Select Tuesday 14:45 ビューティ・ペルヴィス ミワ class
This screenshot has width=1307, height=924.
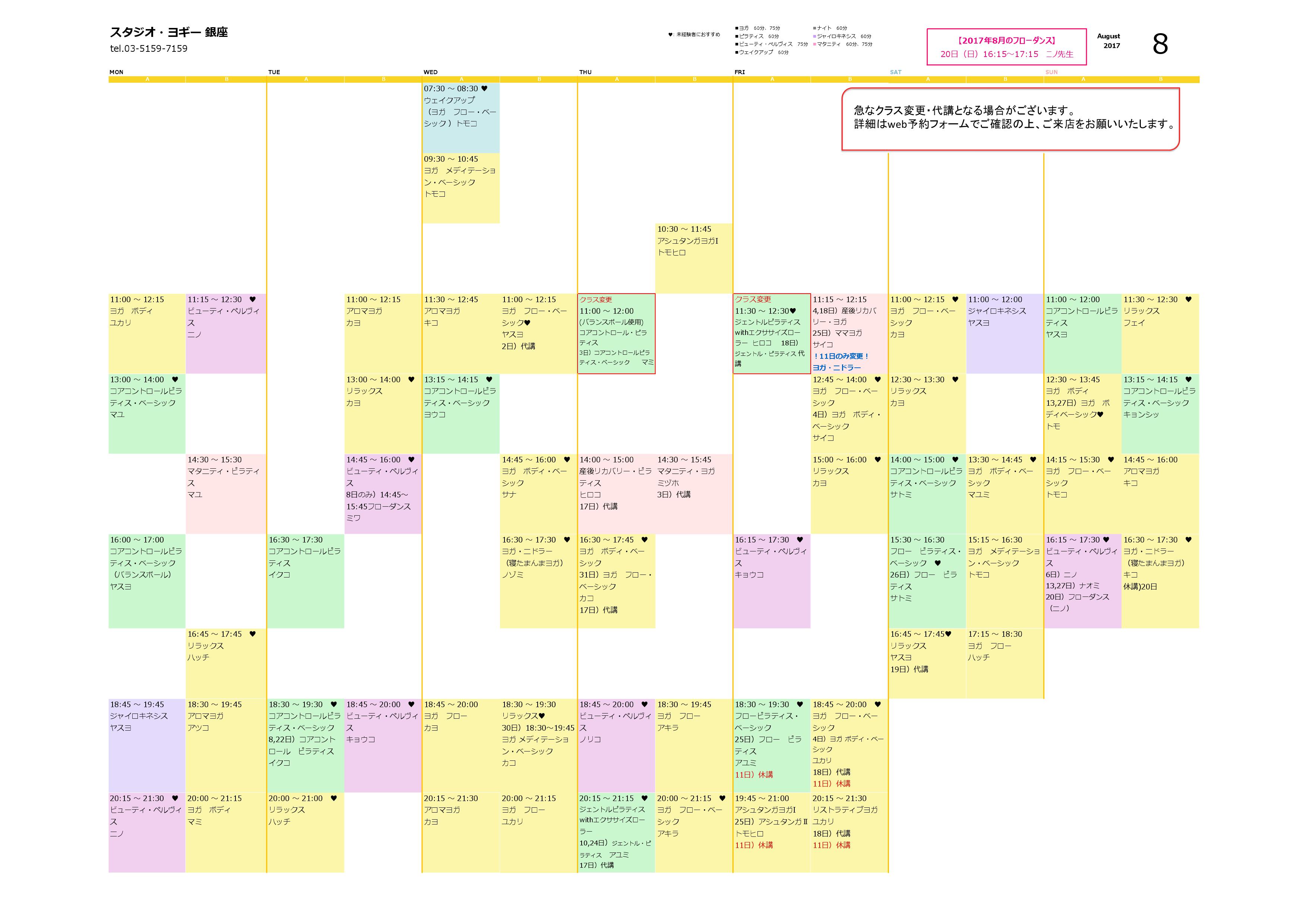(383, 494)
